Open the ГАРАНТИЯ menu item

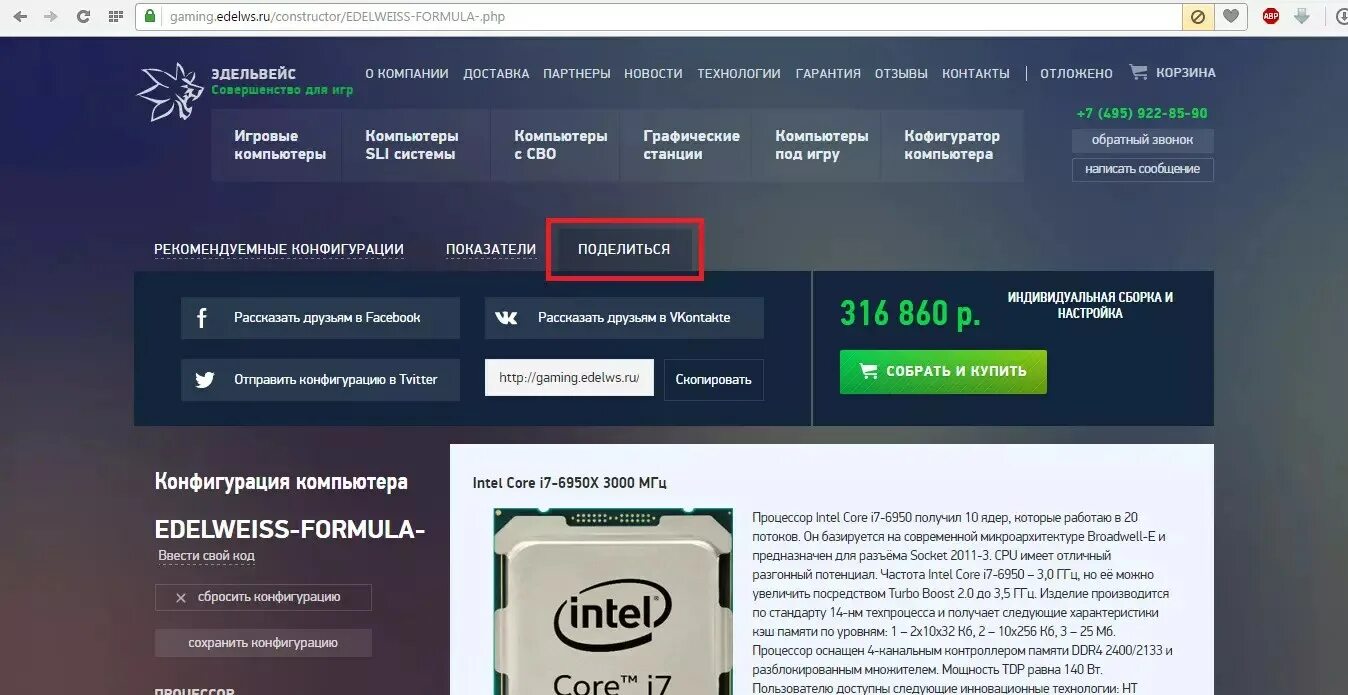828,73
